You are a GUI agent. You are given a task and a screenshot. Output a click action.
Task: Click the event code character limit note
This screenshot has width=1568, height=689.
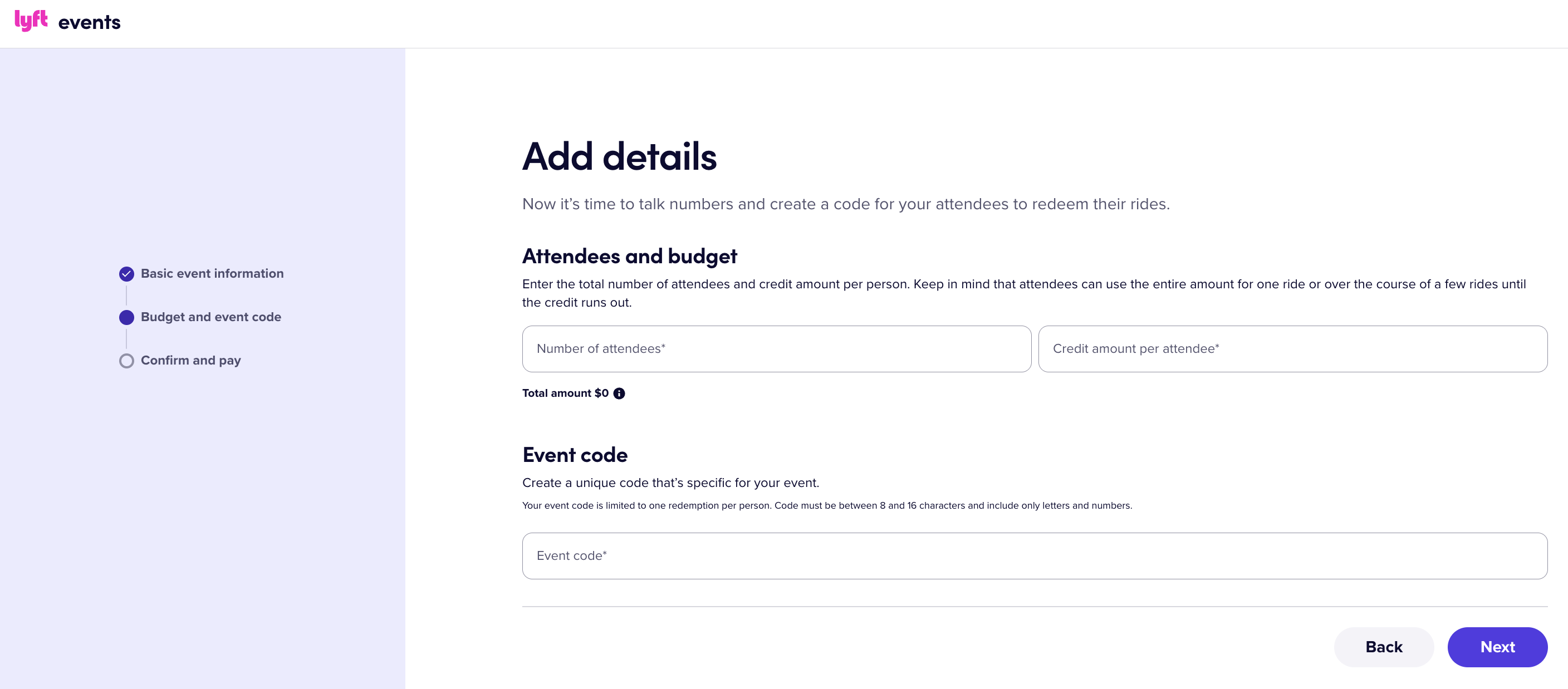(x=827, y=505)
